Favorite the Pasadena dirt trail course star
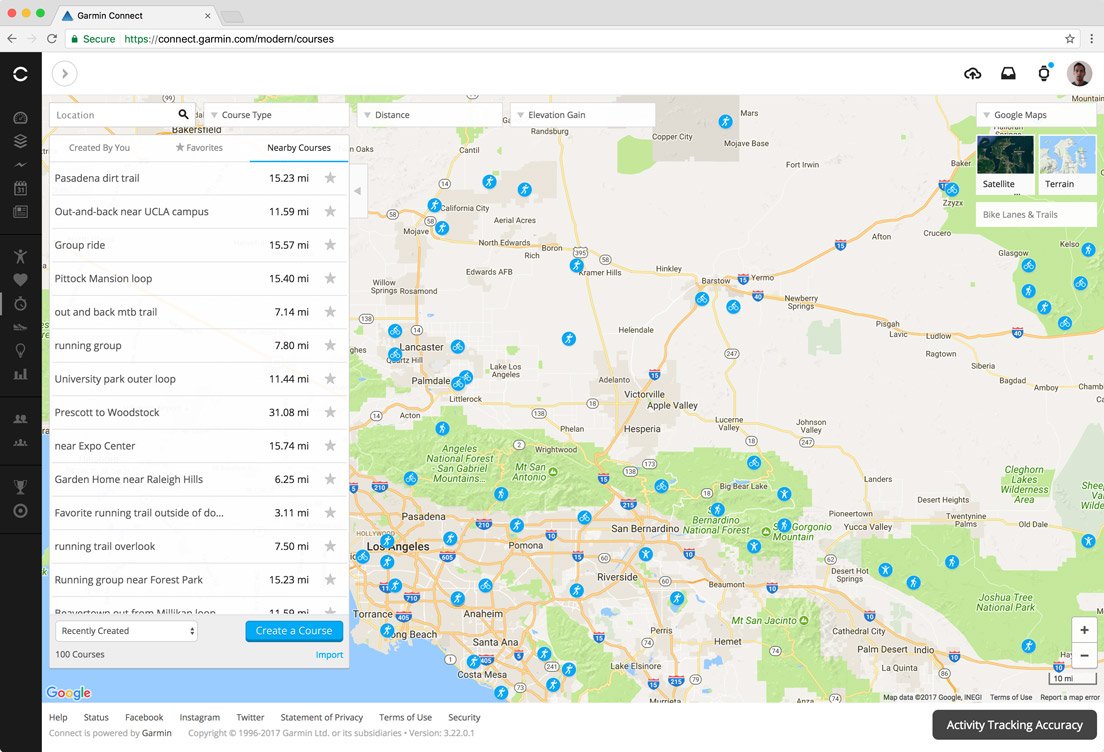Viewport: 1104px width, 752px height. pos(330,178)
